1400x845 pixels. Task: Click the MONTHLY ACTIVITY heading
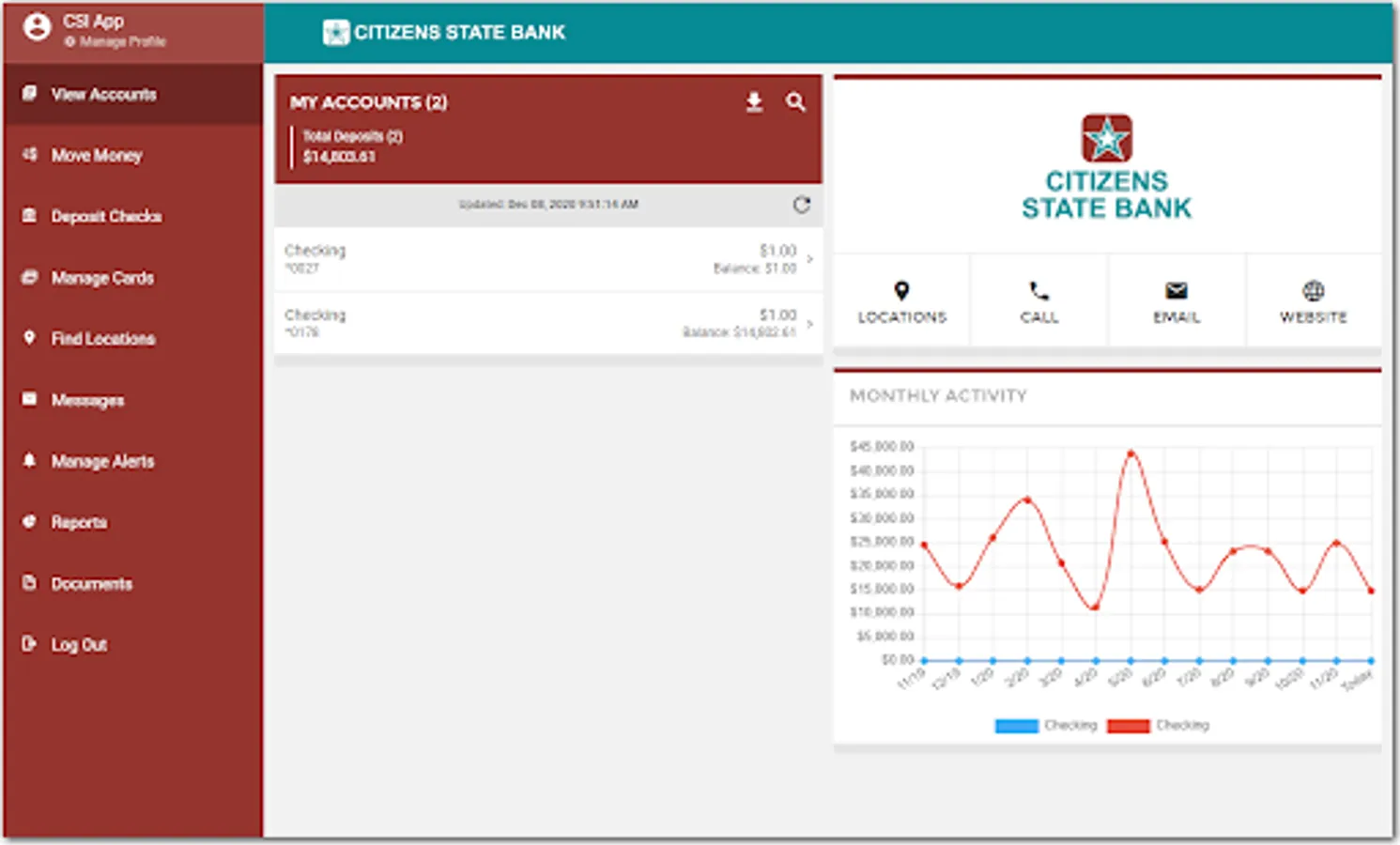pos(938,396)
